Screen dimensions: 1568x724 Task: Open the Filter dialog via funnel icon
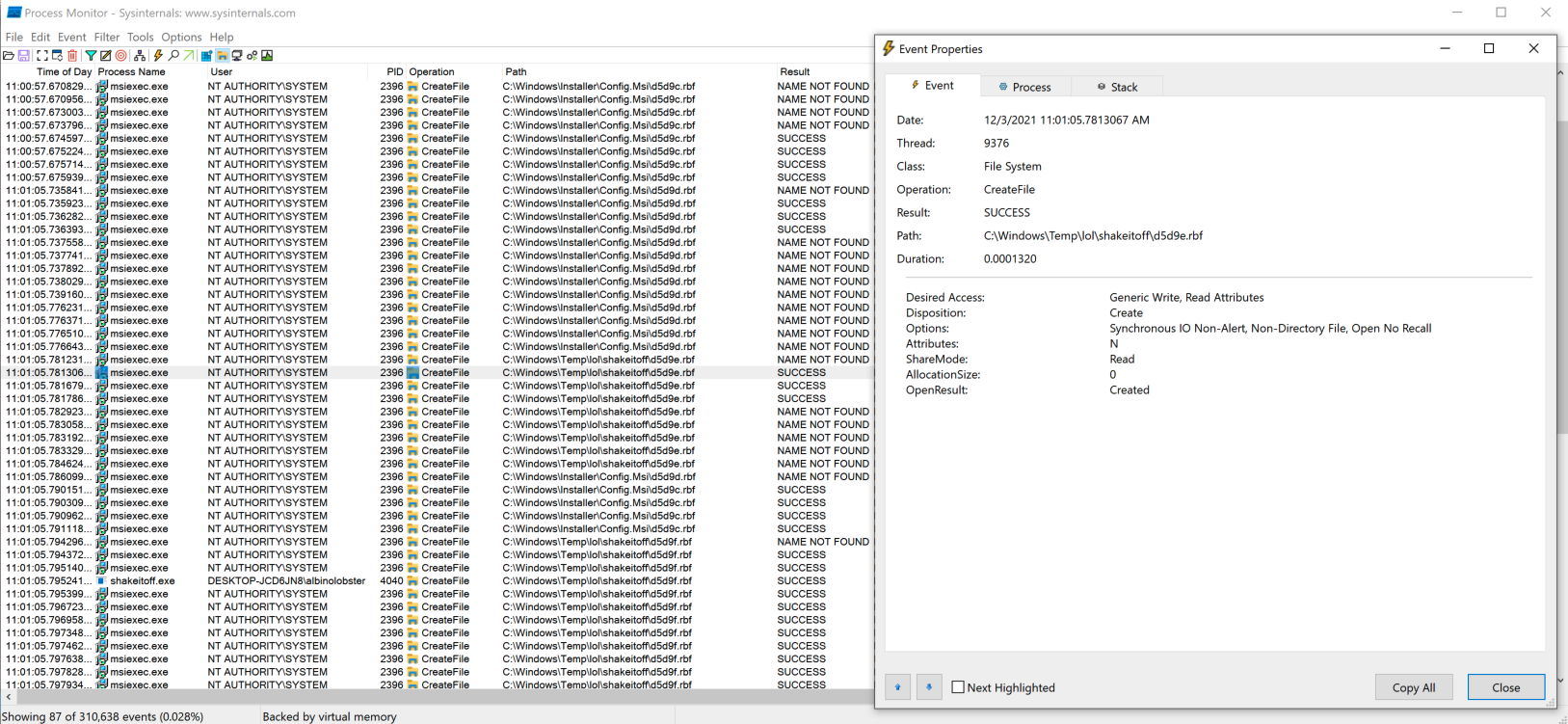(x=91, y=56)
